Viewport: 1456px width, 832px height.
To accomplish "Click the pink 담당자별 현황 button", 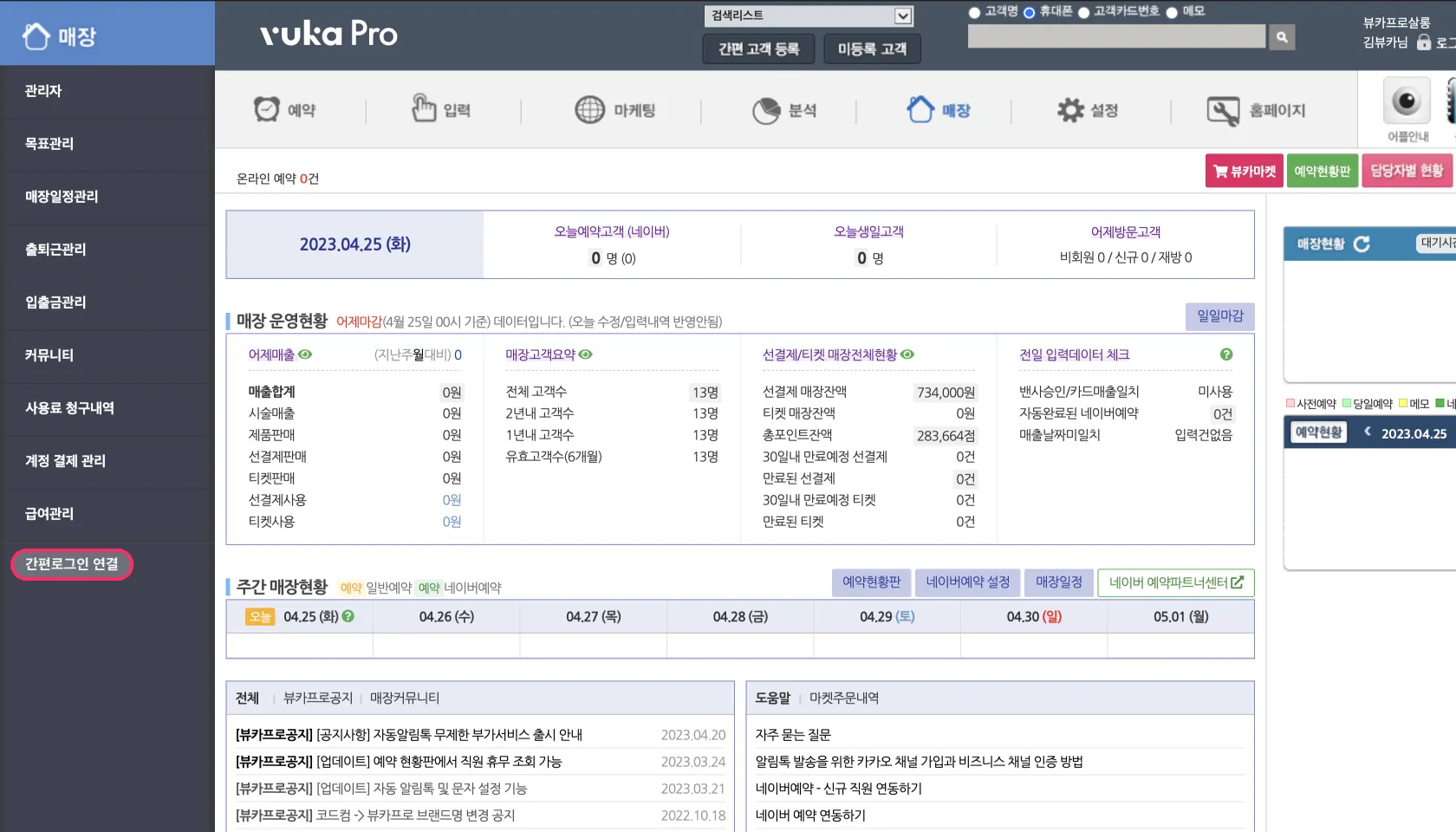I will pos(1407,171).
